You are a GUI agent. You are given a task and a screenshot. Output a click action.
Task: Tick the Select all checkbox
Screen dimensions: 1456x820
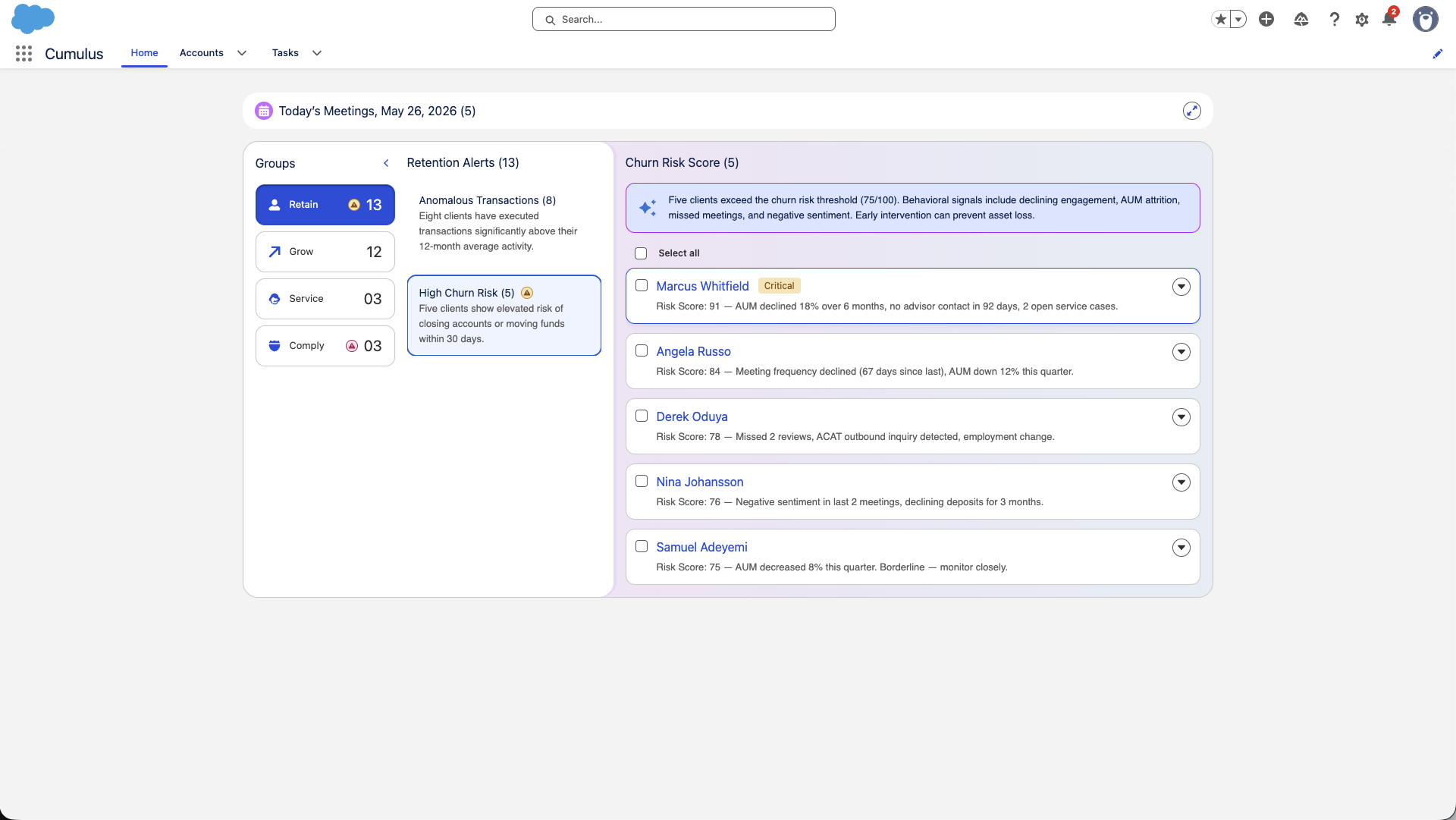pos(641,253)
